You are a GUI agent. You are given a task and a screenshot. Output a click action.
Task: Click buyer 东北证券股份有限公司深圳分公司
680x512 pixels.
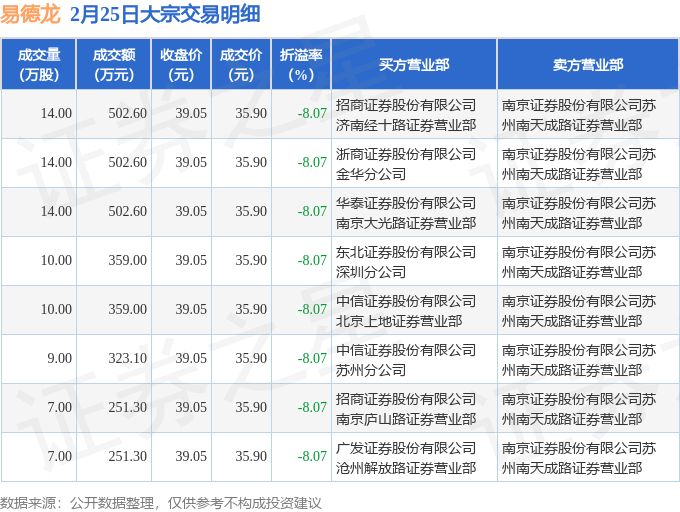click(x=406, y=262)
